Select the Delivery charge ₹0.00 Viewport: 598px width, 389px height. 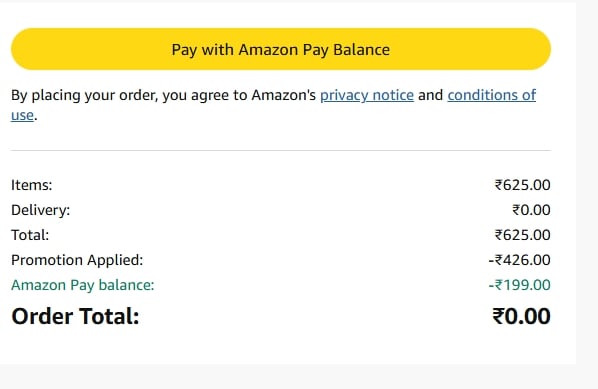coord(531,210)
